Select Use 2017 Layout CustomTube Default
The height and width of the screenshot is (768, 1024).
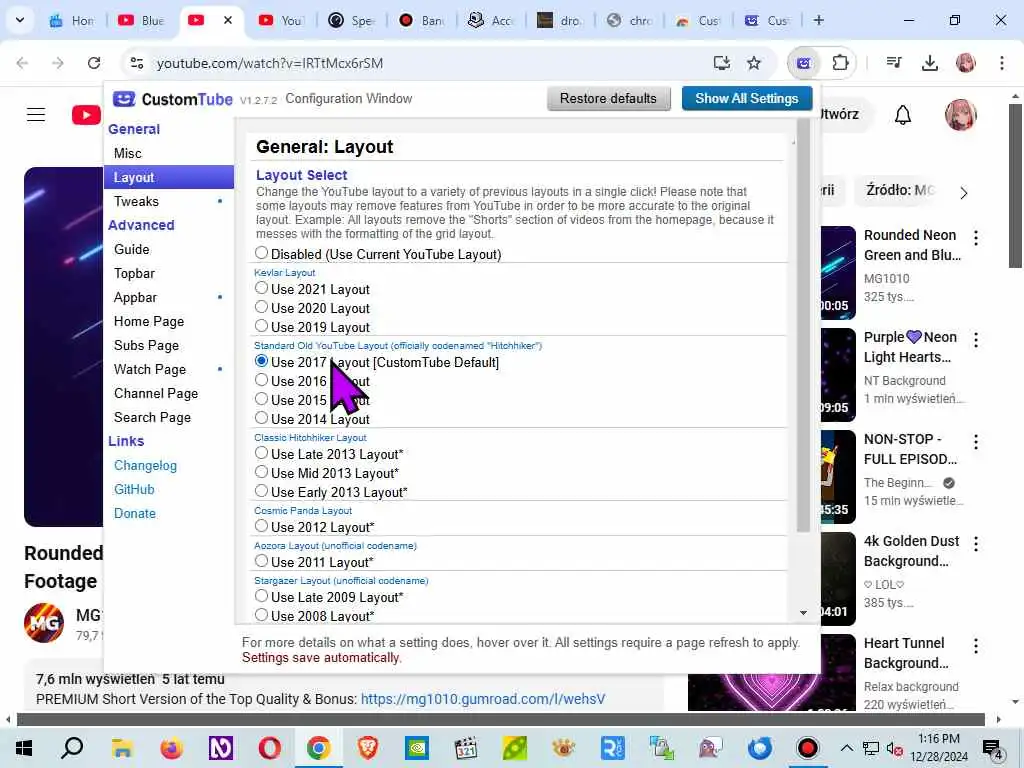click(261, 360)
